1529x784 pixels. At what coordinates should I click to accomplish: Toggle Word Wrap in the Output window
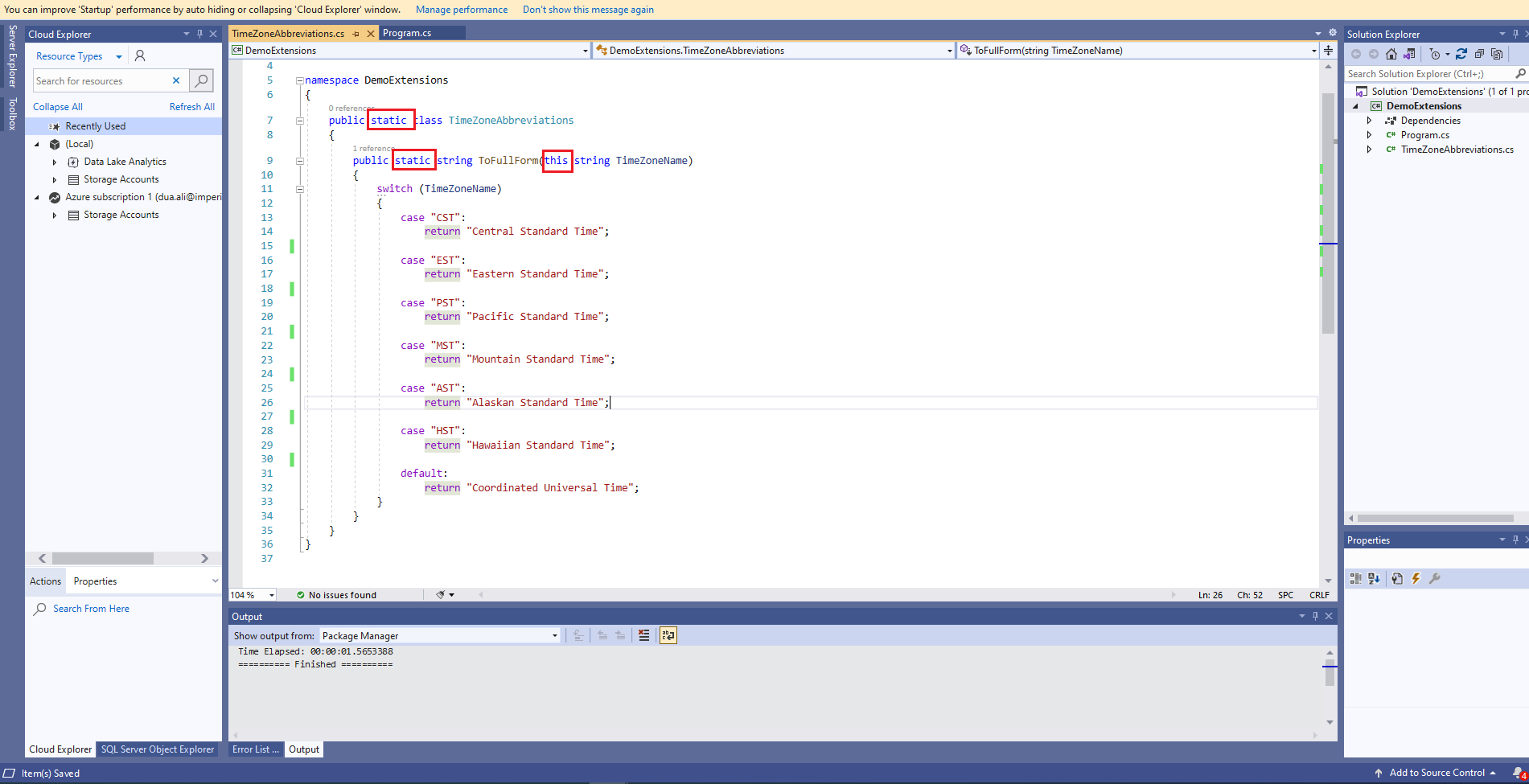click(x=668, y=635)
